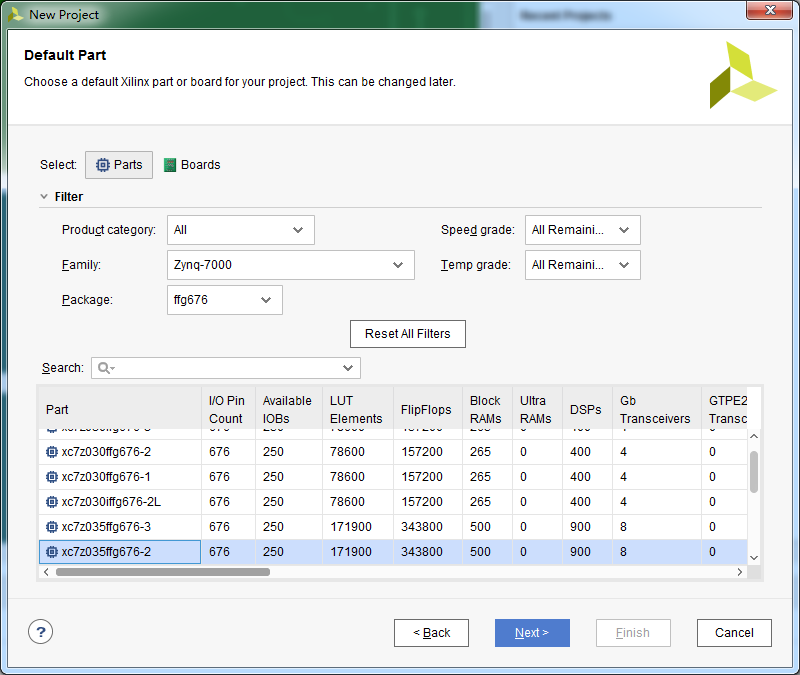Open the Family Zynq-7000 dropdown

coord(290,265)
